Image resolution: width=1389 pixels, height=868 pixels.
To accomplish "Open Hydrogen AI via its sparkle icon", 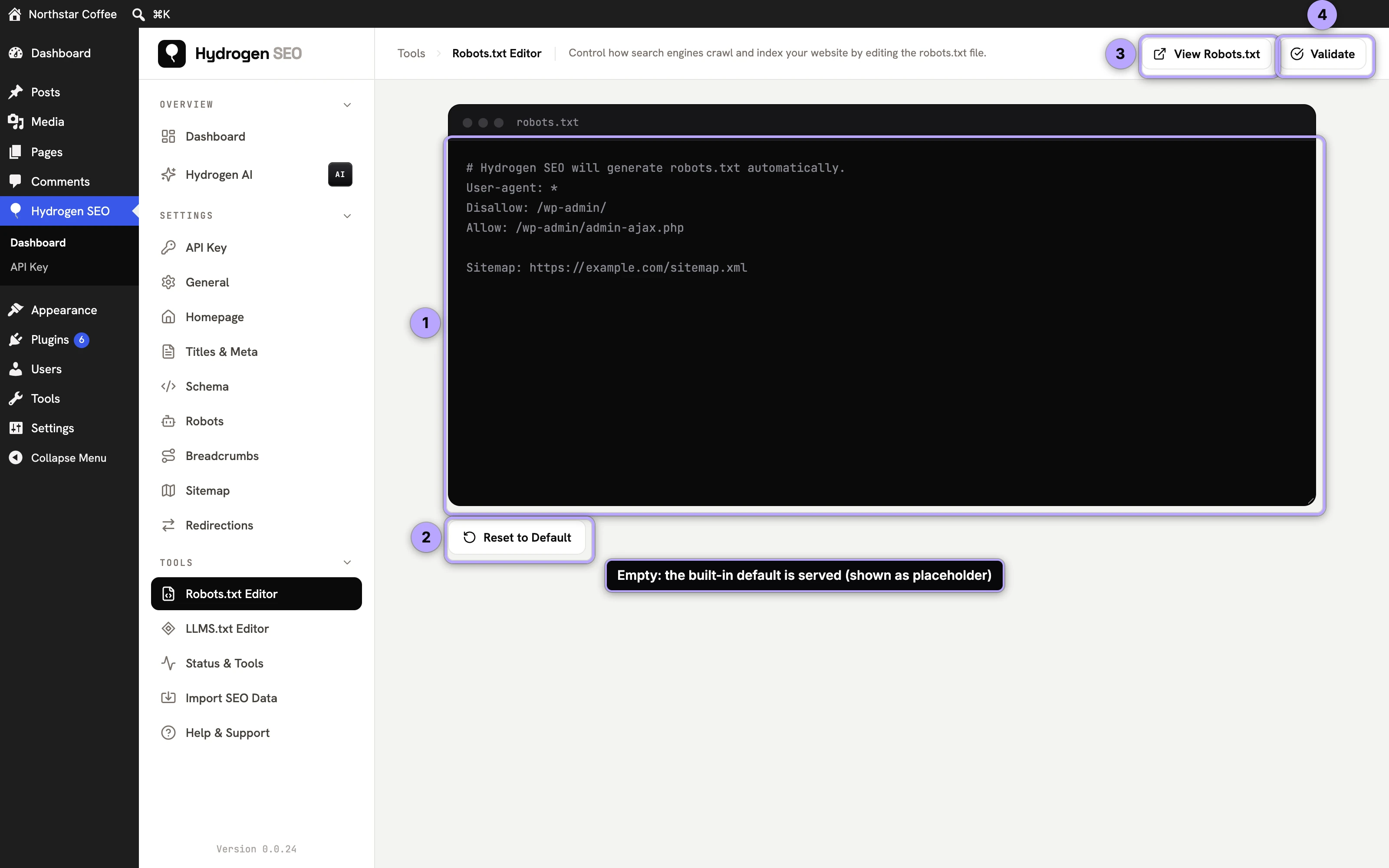I will [168, 174].
